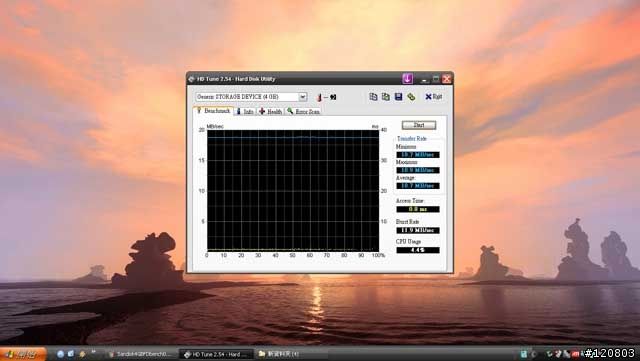
Task: Go to the Error Scan tab
Action: tap(304, 111)
